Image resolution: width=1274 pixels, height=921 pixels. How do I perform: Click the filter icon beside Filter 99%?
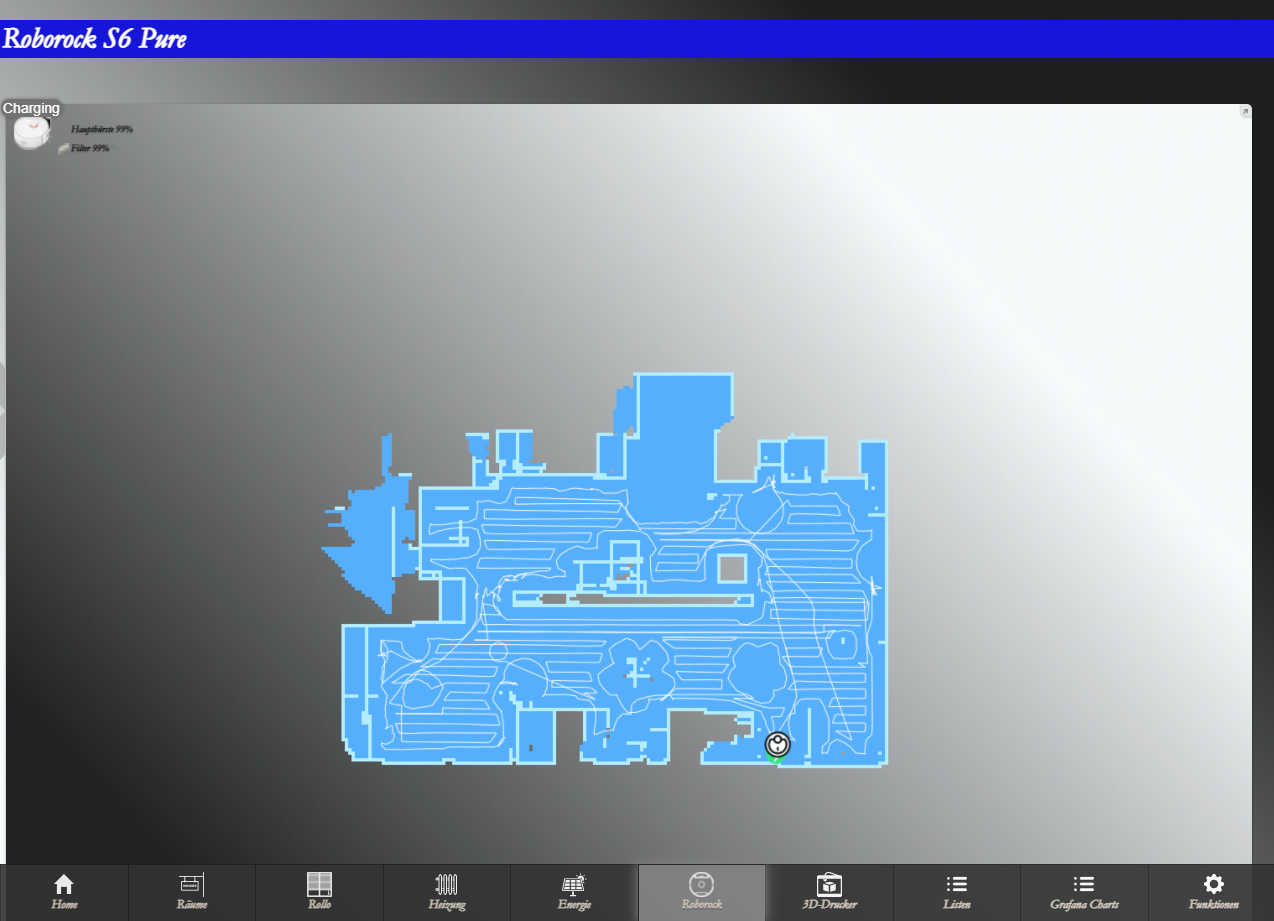[63, 148]
